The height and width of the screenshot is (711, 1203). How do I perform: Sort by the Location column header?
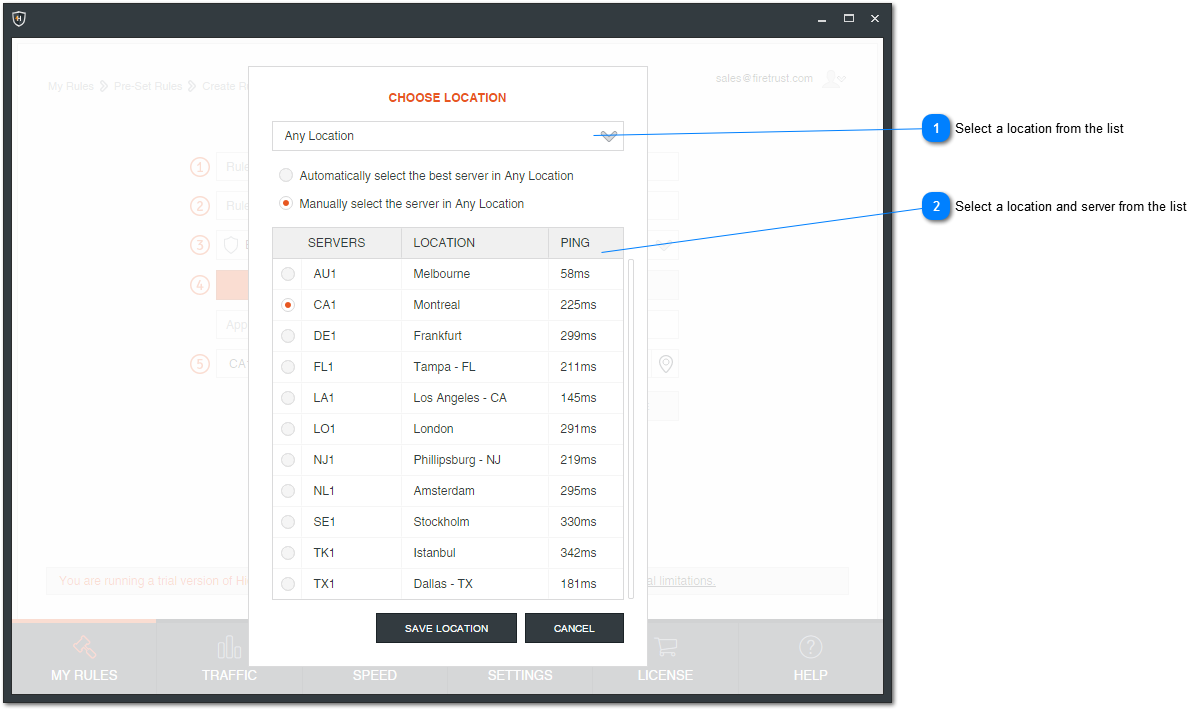click(474, 243)
